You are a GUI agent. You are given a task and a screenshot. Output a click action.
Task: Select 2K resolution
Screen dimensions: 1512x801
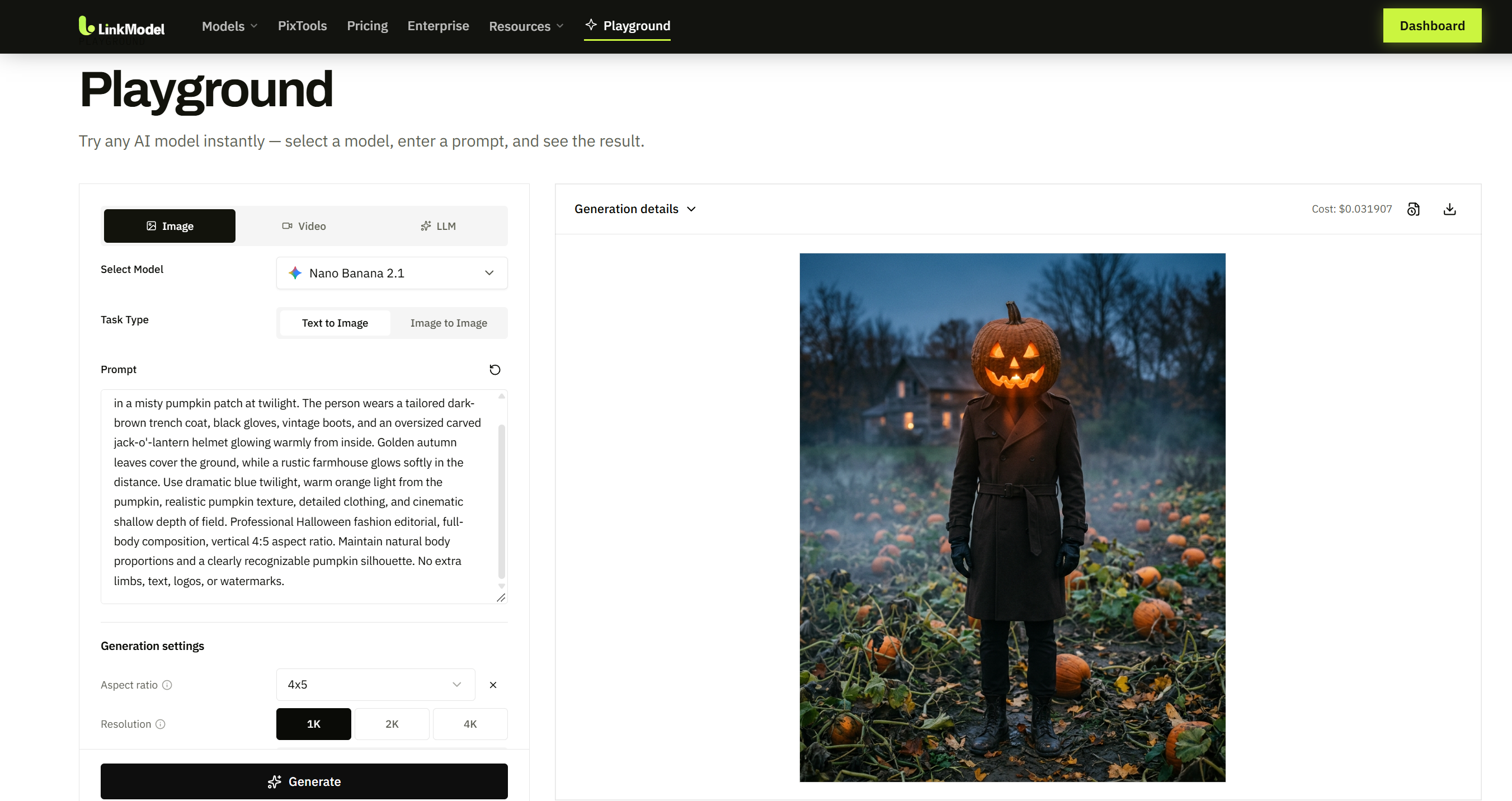pyautogui.click(x=392, y=724)
